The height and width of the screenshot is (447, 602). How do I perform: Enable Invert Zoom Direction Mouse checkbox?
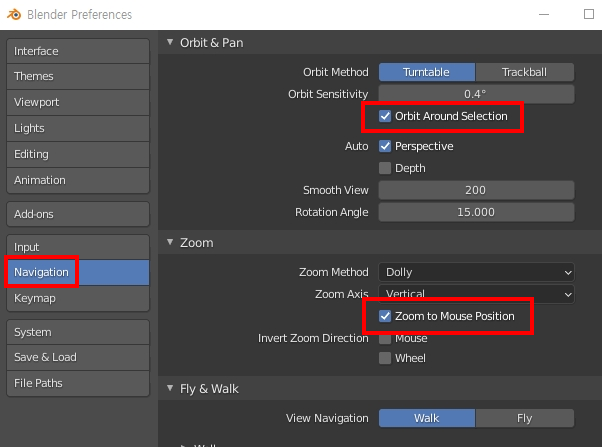click(x=385, y=338)
